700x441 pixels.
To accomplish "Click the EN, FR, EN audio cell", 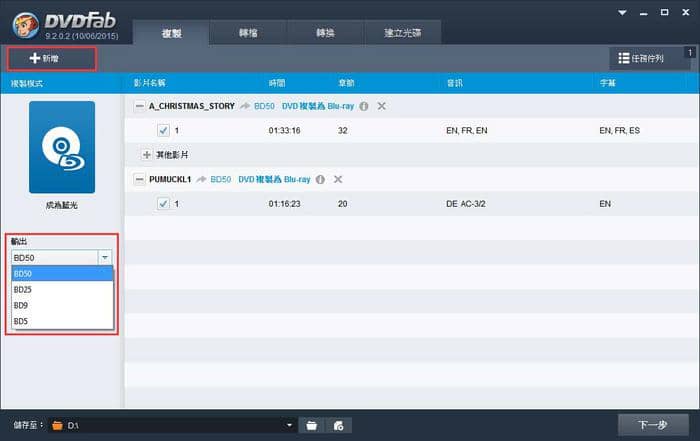I will (467, 130).
